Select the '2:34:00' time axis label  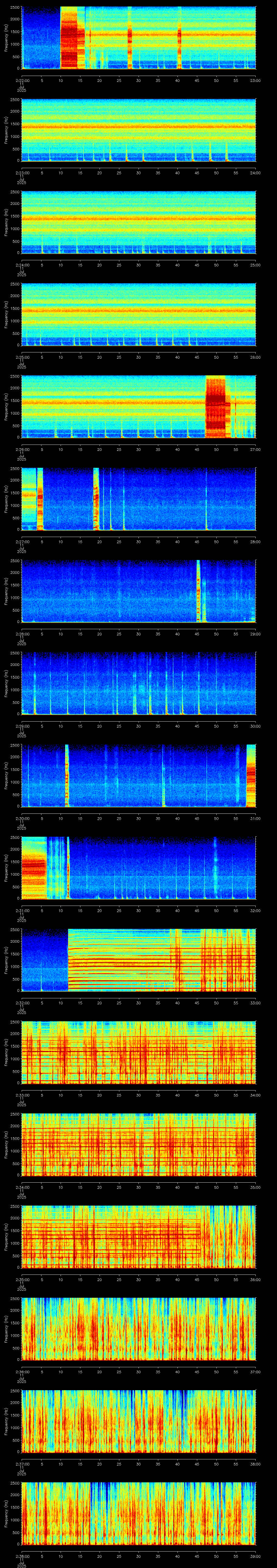(x=22, y=1187)
